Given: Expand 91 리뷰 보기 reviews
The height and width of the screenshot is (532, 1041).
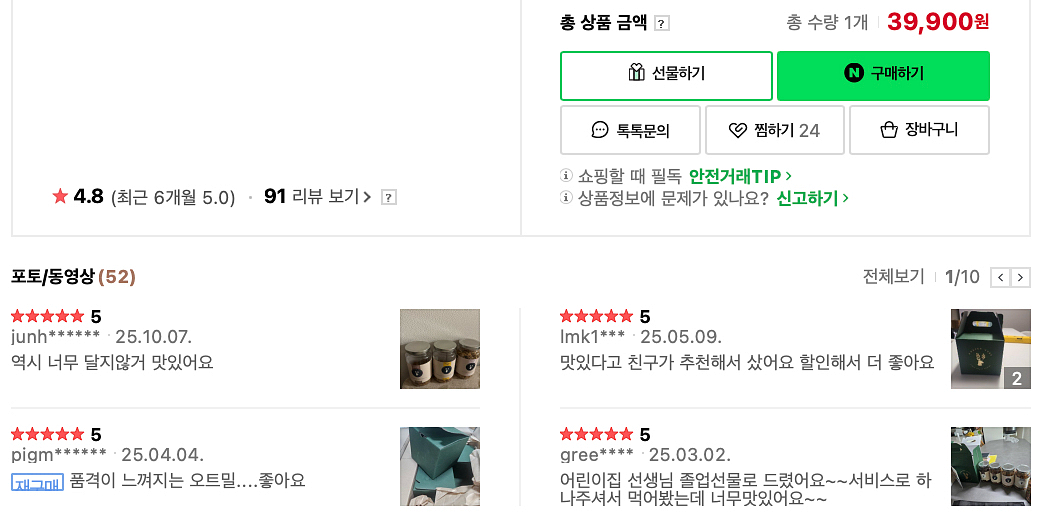Looking at the screenshot, I should point(317,196).
